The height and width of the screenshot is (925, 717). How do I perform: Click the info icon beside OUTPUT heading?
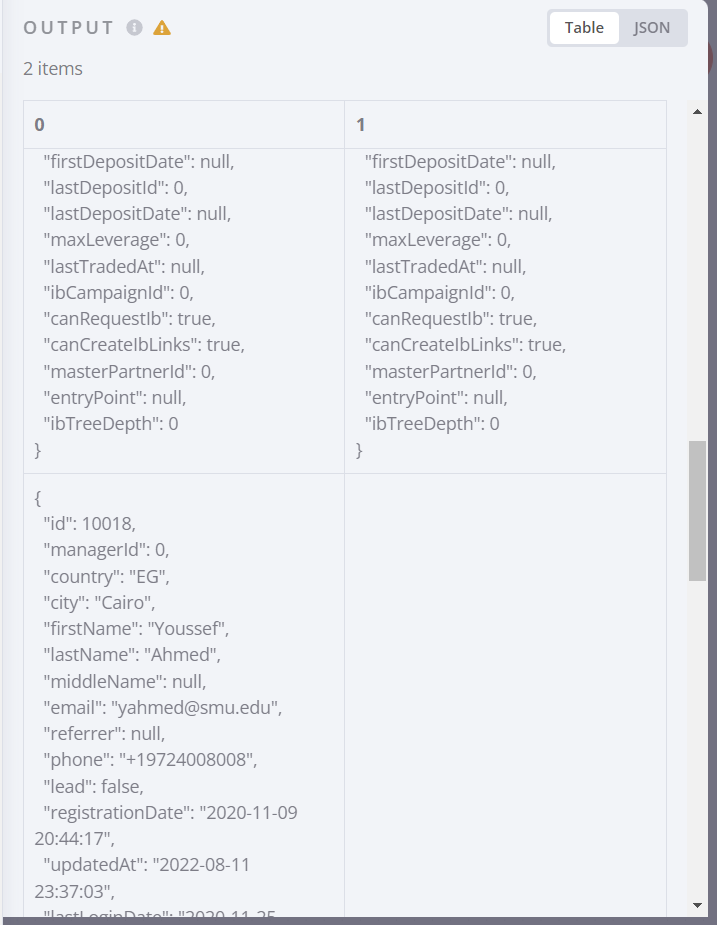[135, 29]
